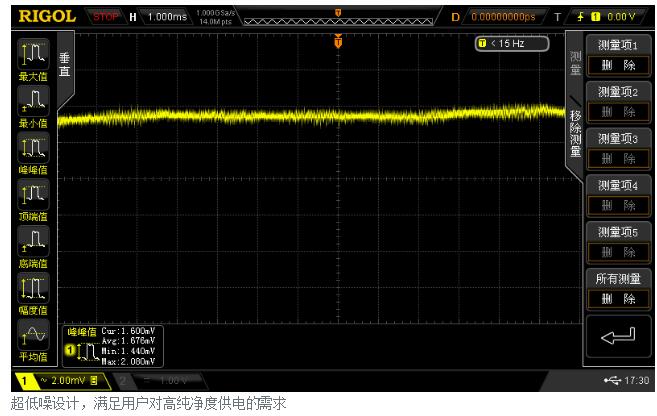Toggle channel 1 at 2.00mV scale
The height and width of the screenshot is (416, 657).
tap(60, 381)
